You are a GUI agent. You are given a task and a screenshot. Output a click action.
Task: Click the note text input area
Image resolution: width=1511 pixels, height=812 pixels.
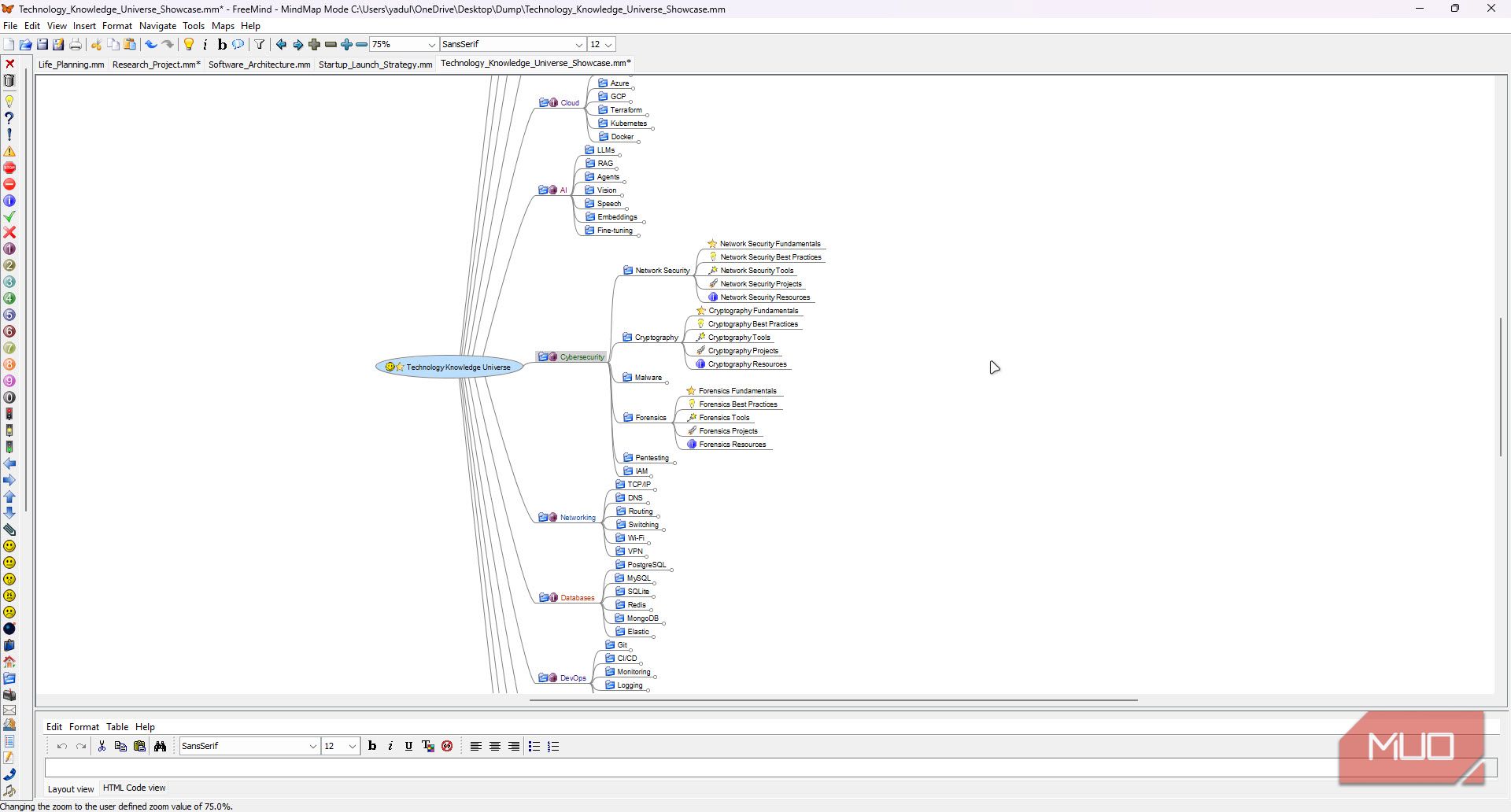[x=770, y=768]
